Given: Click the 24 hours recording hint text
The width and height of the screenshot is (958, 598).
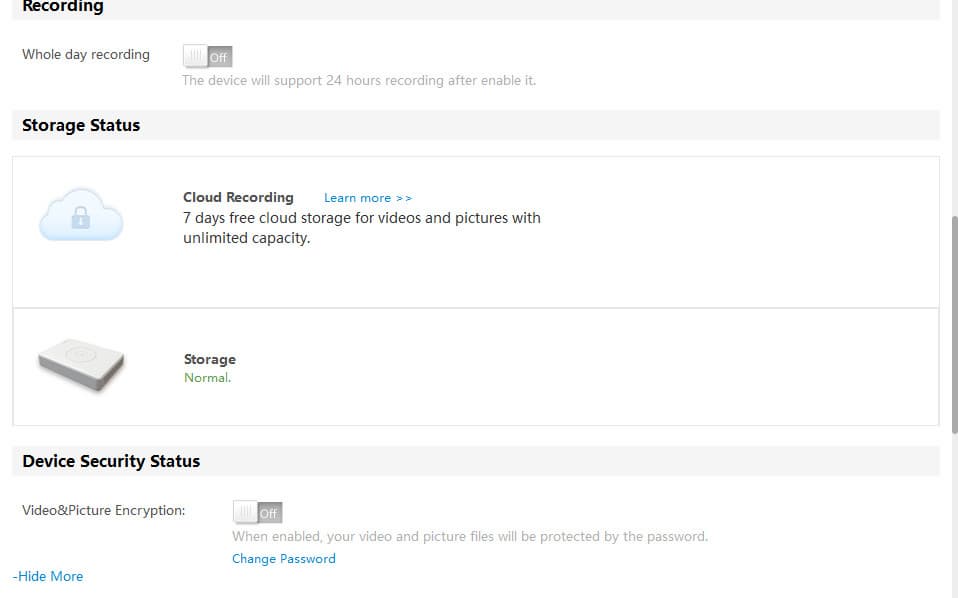Looking at the screenshot, I should pos(359,81).
